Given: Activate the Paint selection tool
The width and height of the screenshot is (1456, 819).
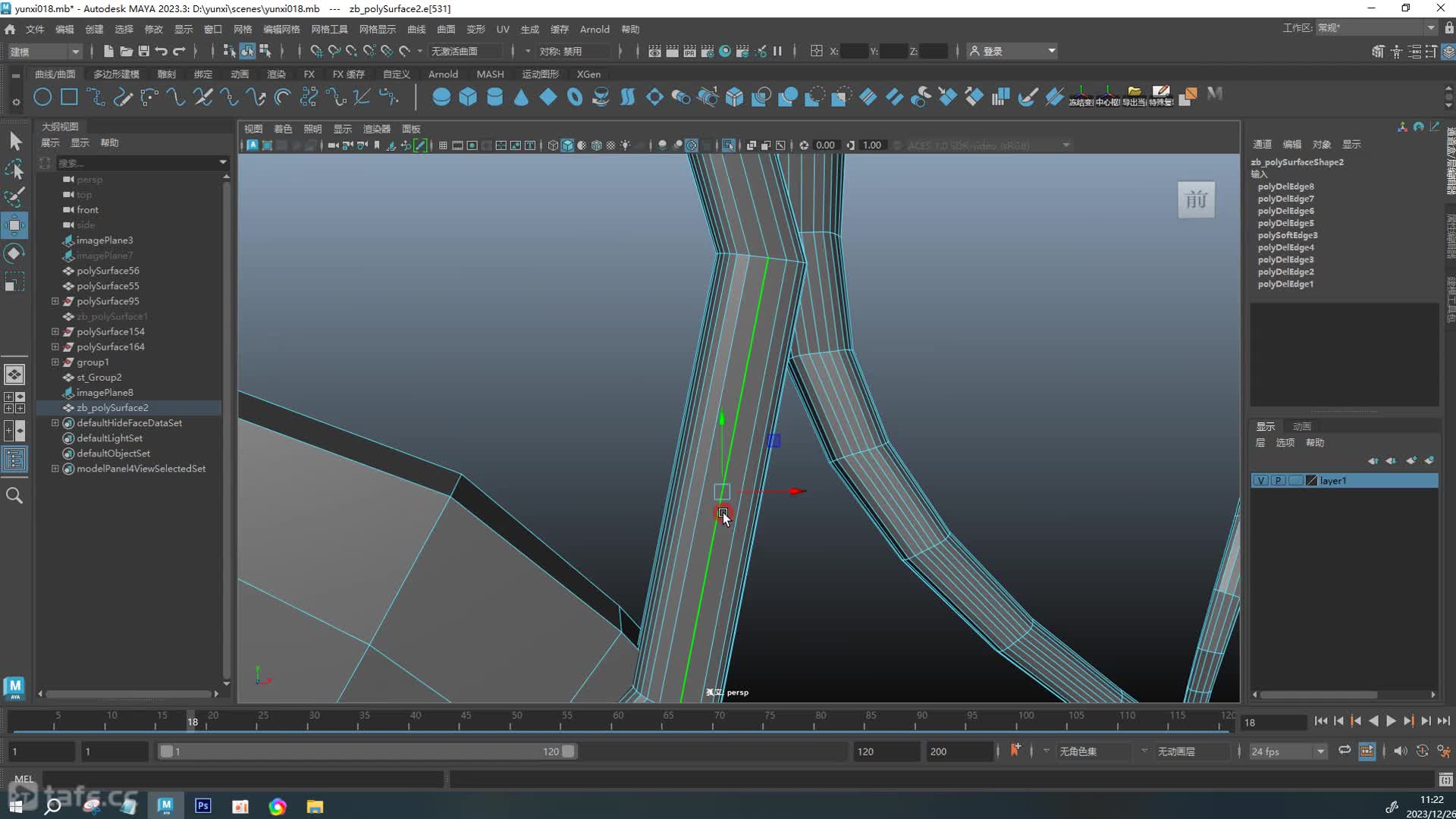Looking at the screenshot, I should [x=15, y=197].
